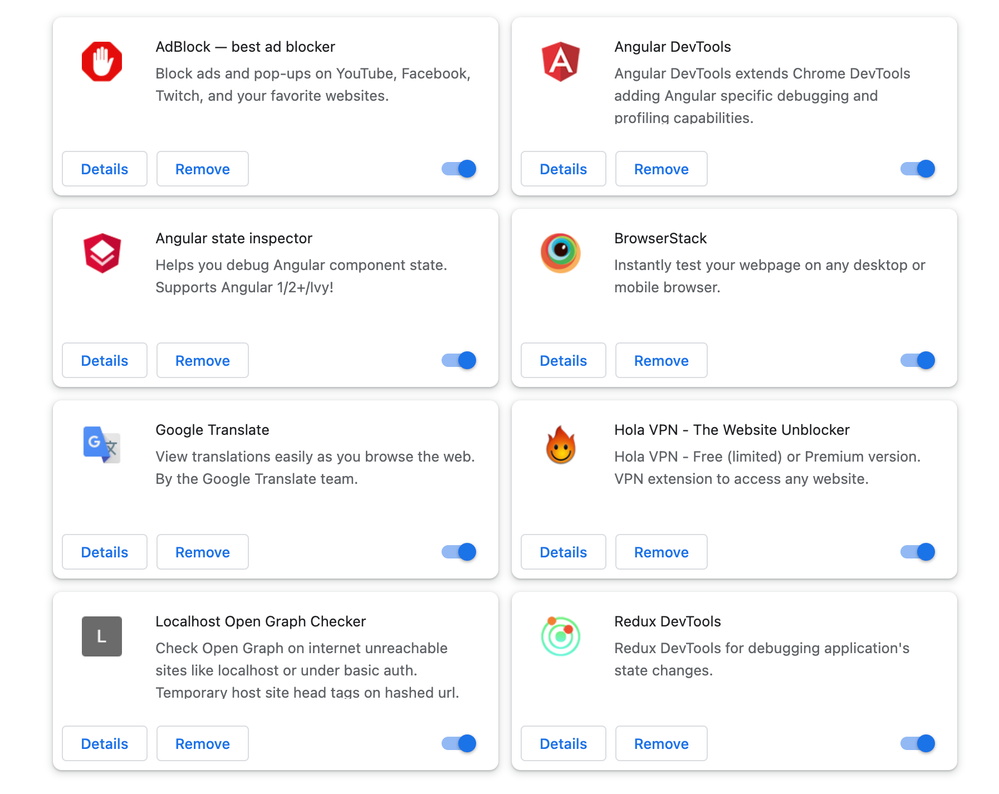Open Details for AdBlock
This screenshot has width=999, height=794.
tap(104, 169)
